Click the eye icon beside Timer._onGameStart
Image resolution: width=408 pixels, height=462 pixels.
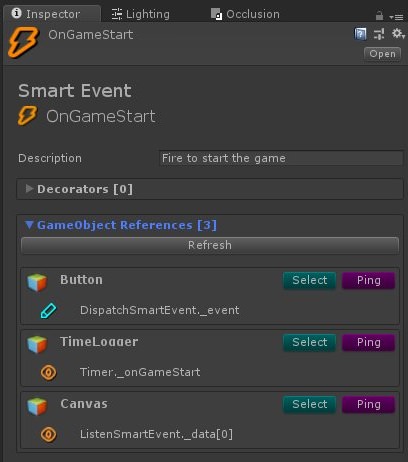click(x=49, y=372)
